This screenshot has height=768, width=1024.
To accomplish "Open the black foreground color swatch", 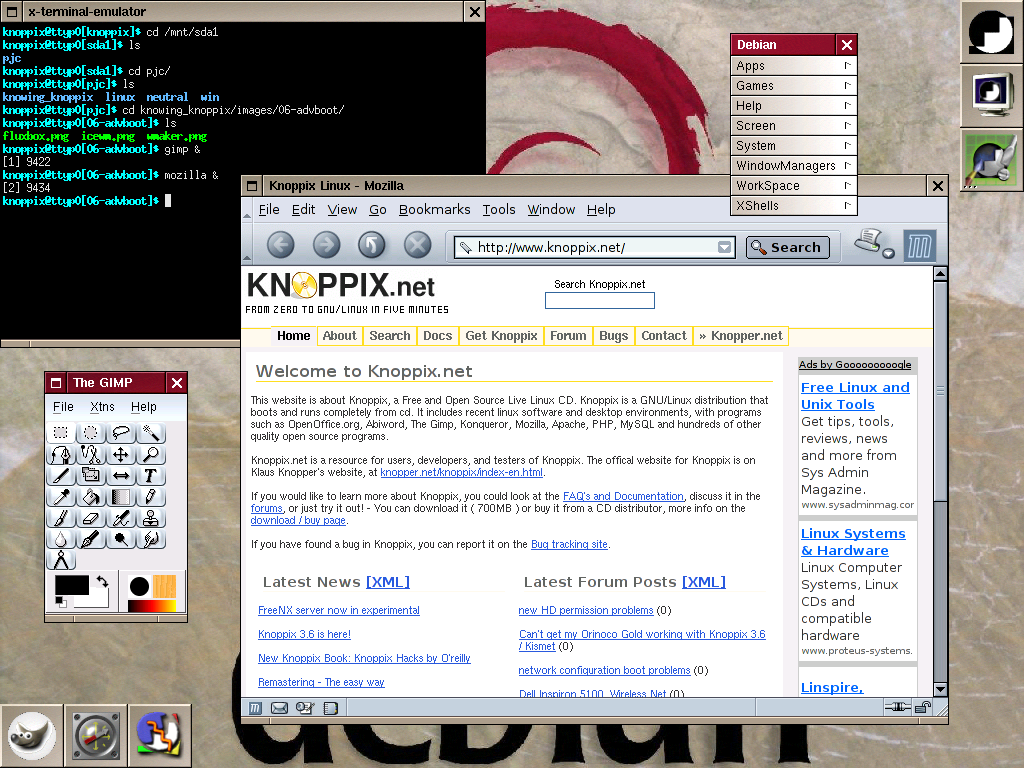I will pos(72,585).
